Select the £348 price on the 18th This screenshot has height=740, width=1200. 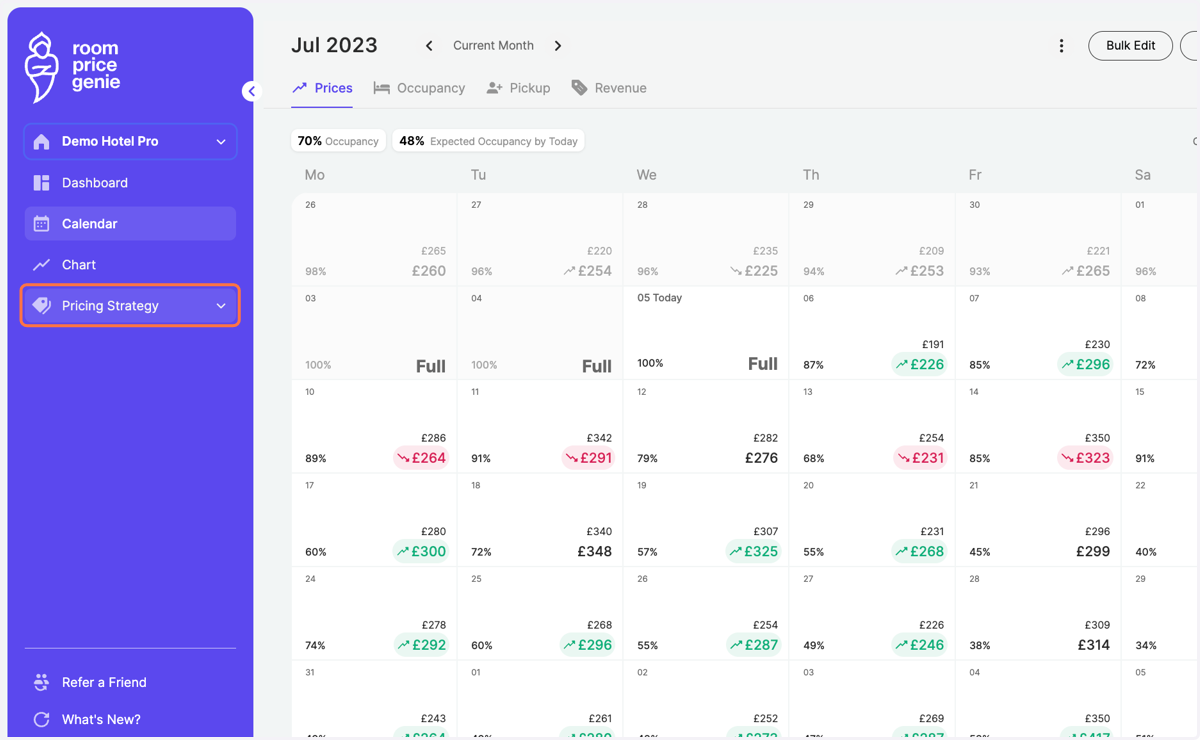[x=594, y=552]
